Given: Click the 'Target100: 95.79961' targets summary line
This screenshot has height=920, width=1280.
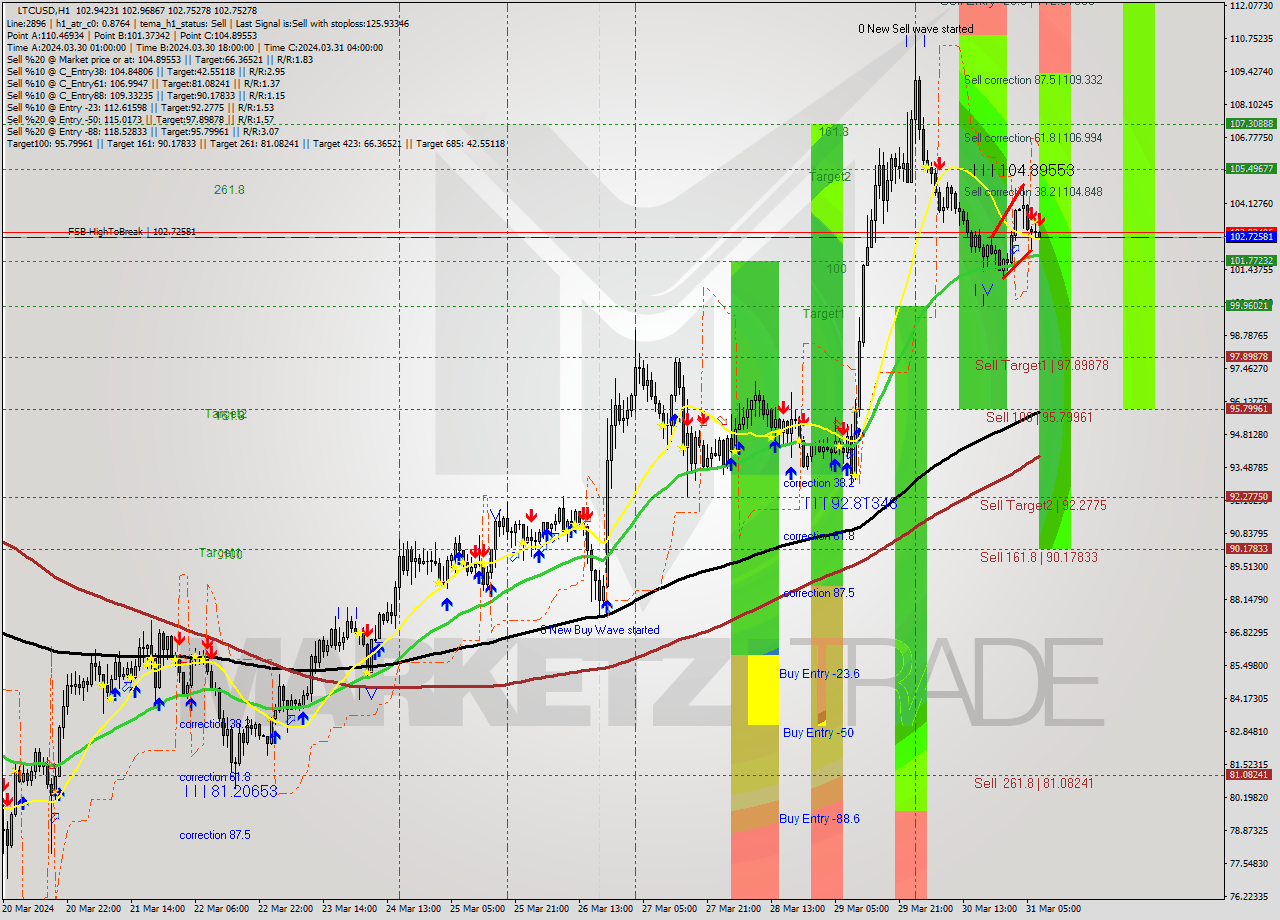Looking at the screenshot, I should pyautogui.click(x=255, y=144).
